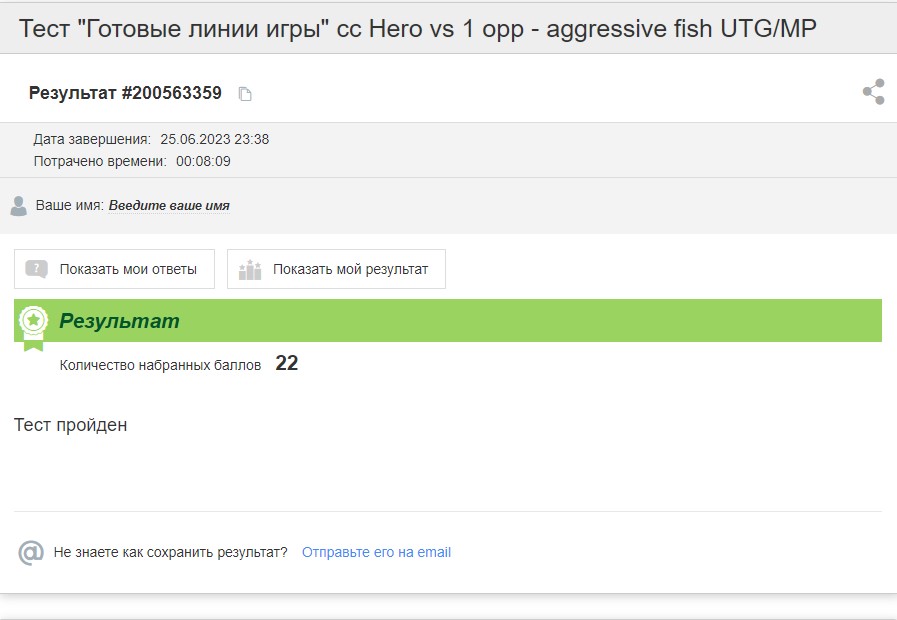Select the Введите ваше имя name field

pos(169,205)
